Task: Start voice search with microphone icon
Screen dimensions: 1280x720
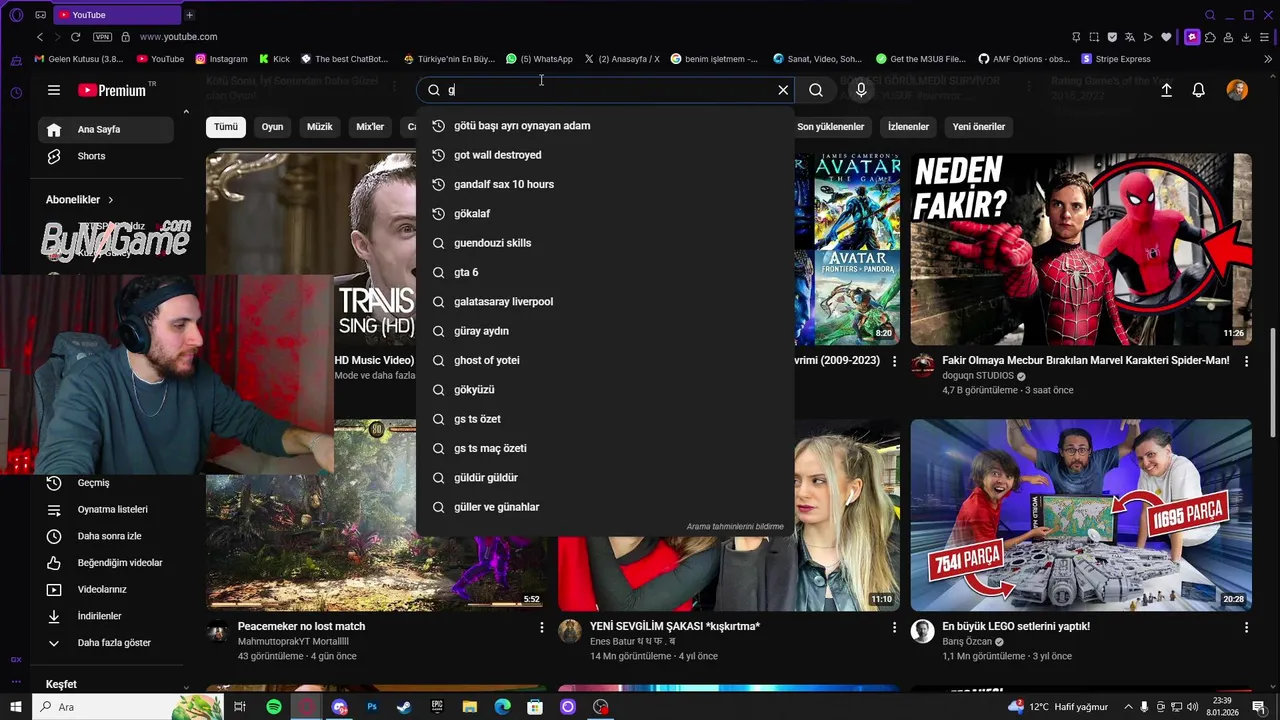Action: click(861, 90)
